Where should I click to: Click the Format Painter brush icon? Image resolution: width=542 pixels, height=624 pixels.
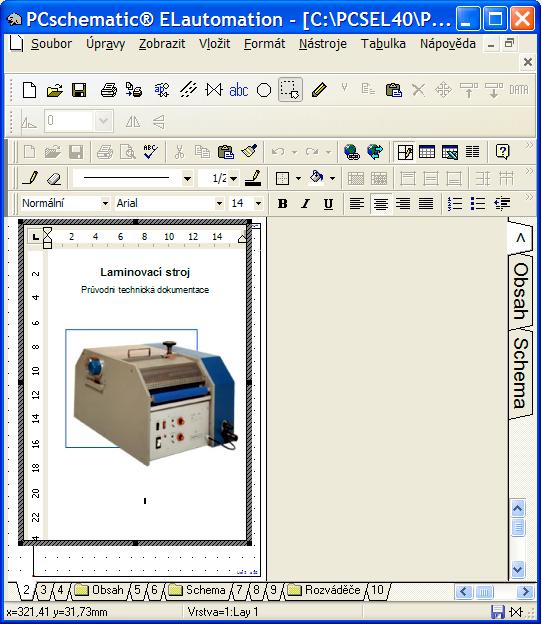pos(250,152)
